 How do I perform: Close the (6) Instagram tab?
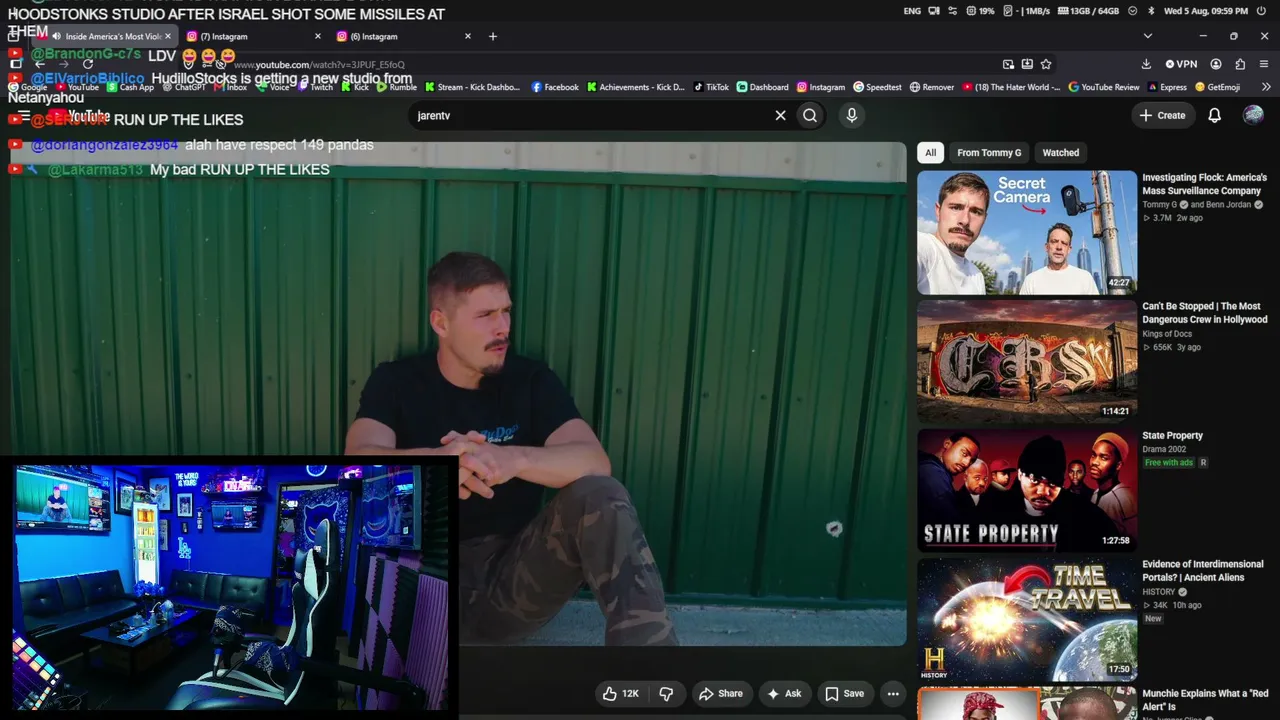[467, 36]
